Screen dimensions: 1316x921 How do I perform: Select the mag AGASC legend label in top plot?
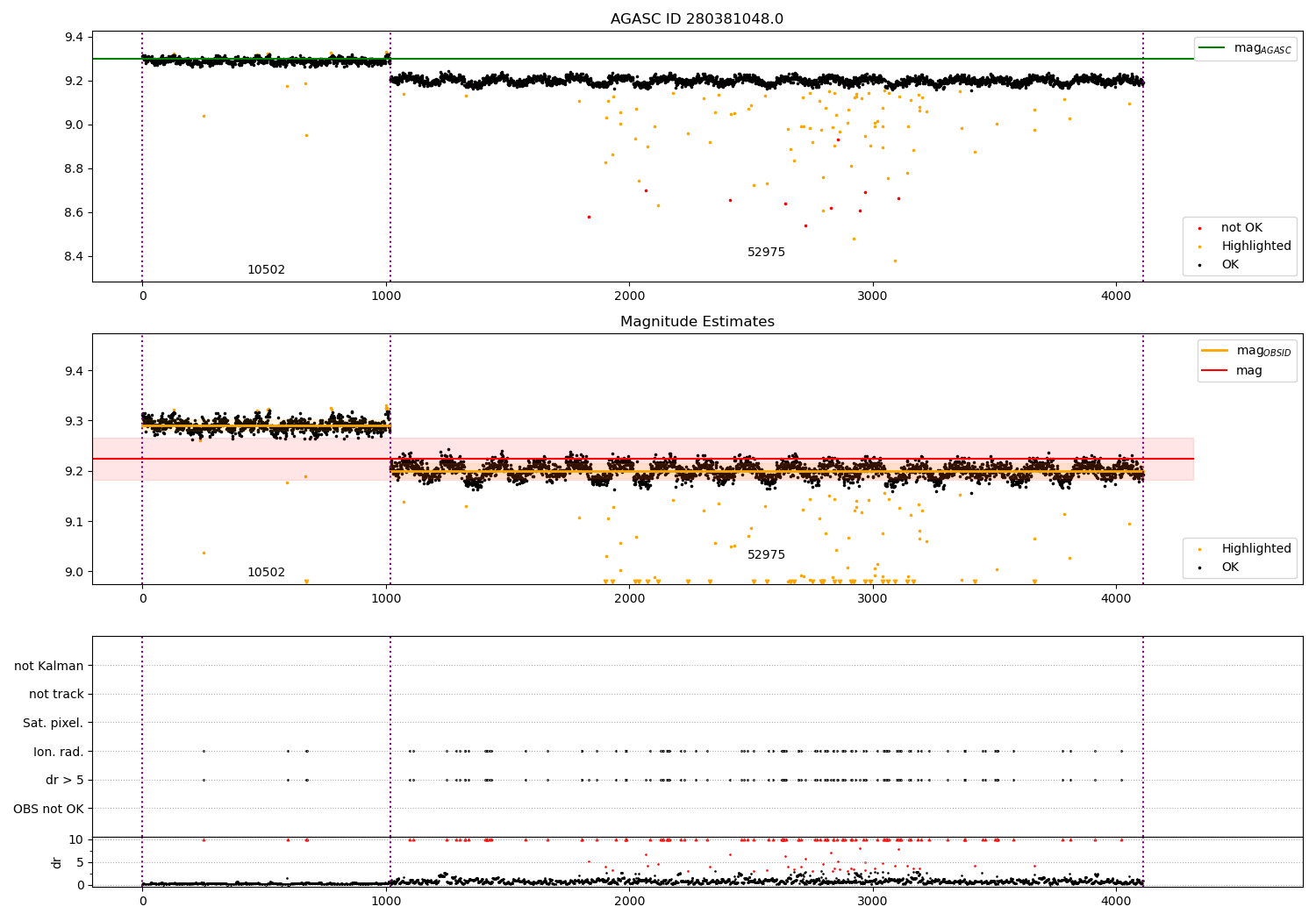point(1262,48)
